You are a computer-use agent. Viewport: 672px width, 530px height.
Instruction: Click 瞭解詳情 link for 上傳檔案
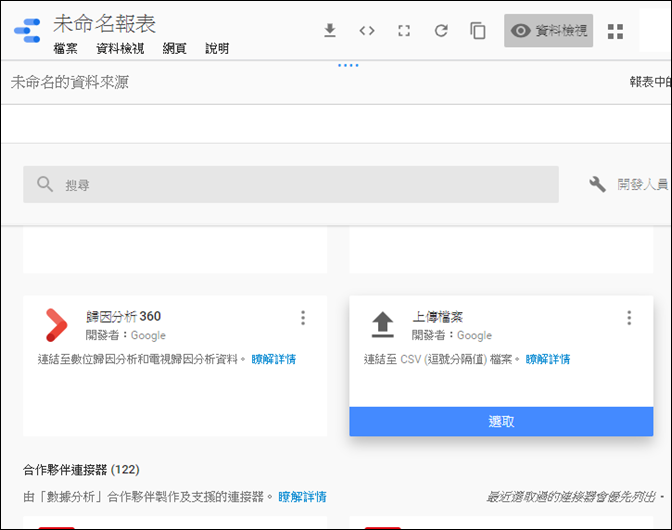pyautogui.click(x=548, y=359)
